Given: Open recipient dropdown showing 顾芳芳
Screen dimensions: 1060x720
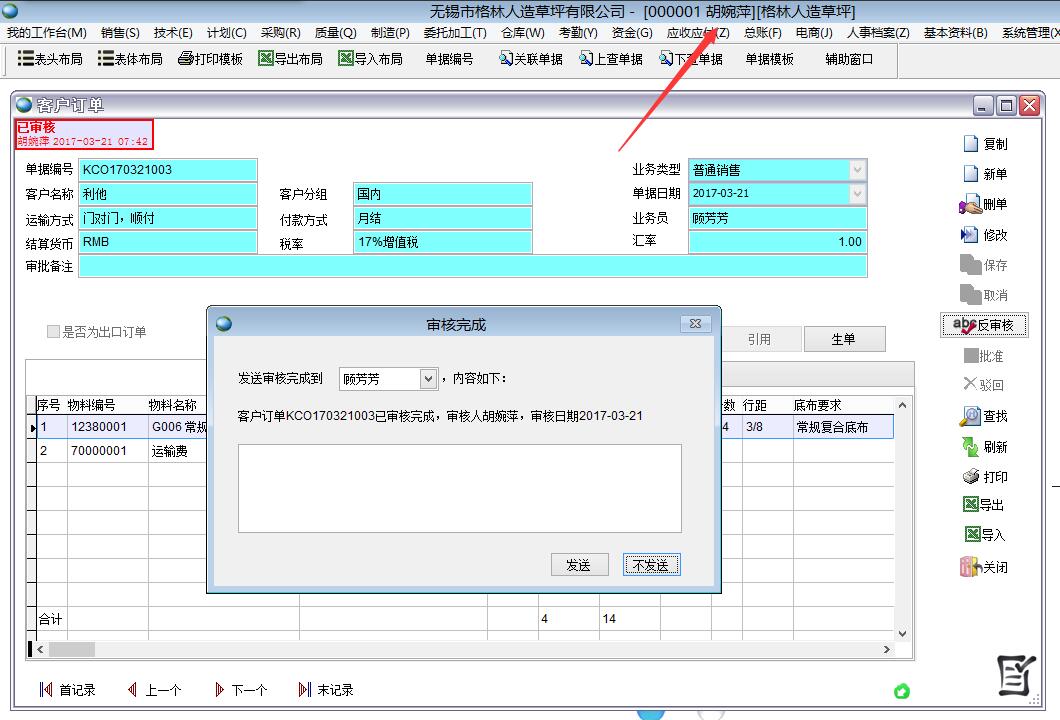Looking at the screenshot, I should pos(428,379).
